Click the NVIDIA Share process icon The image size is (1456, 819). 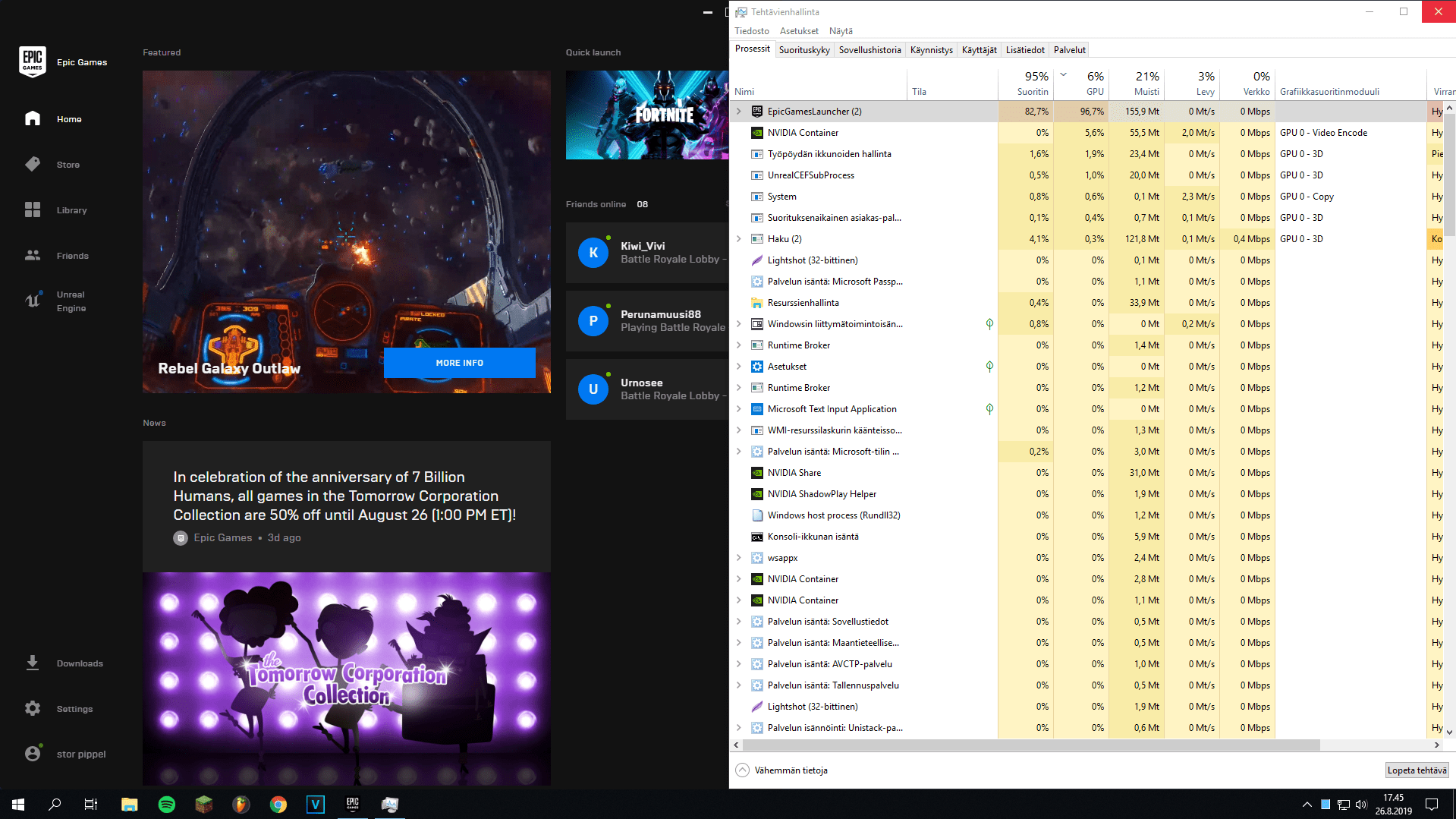click(756, 472)
